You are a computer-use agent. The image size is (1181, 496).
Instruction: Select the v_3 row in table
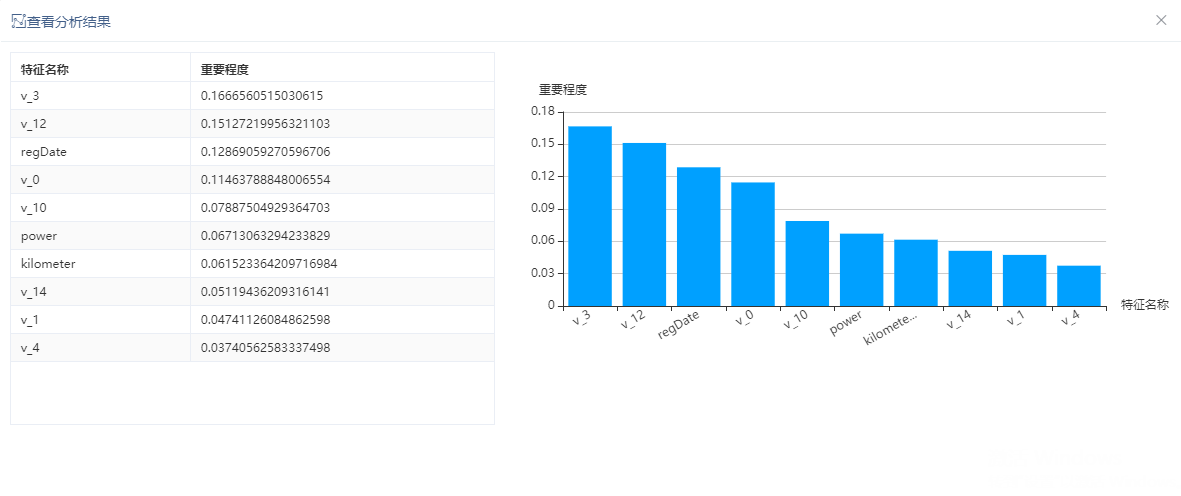[252, 96]
